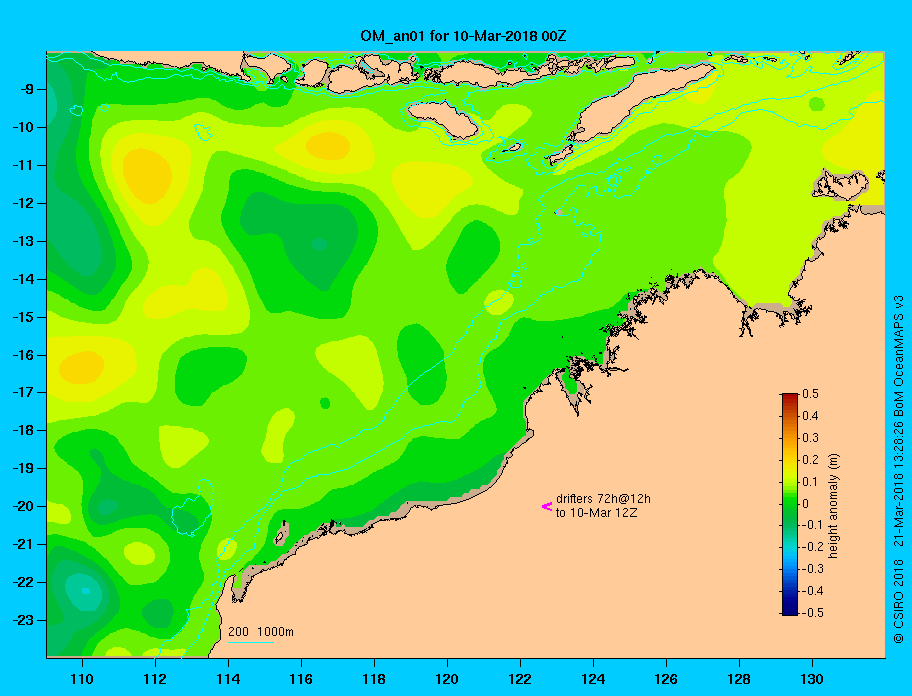
Task: Select the magenta drifter arrow marker in legend
Action: click(x=547, y=506)
